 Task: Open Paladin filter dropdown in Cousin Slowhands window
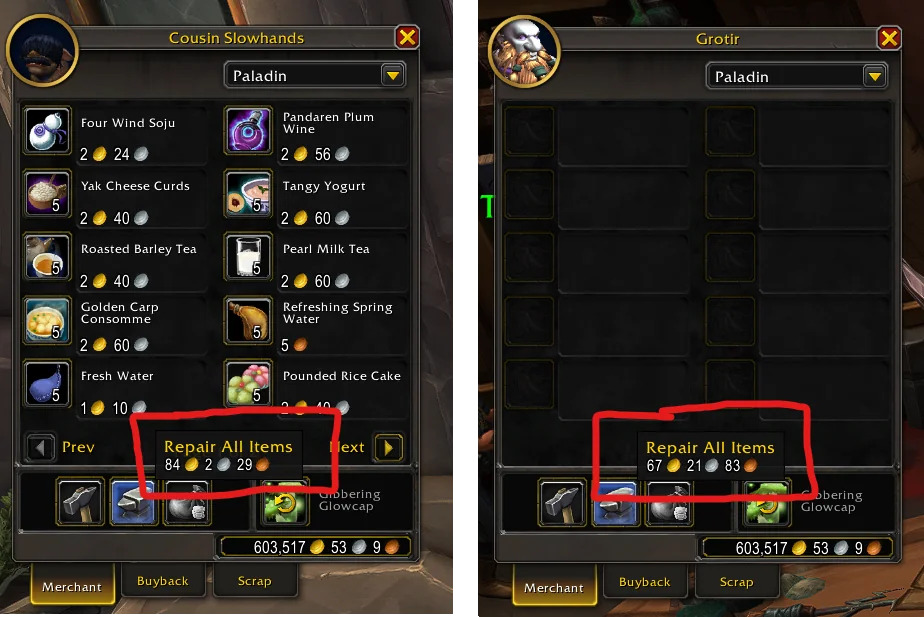tap(315, 75)
